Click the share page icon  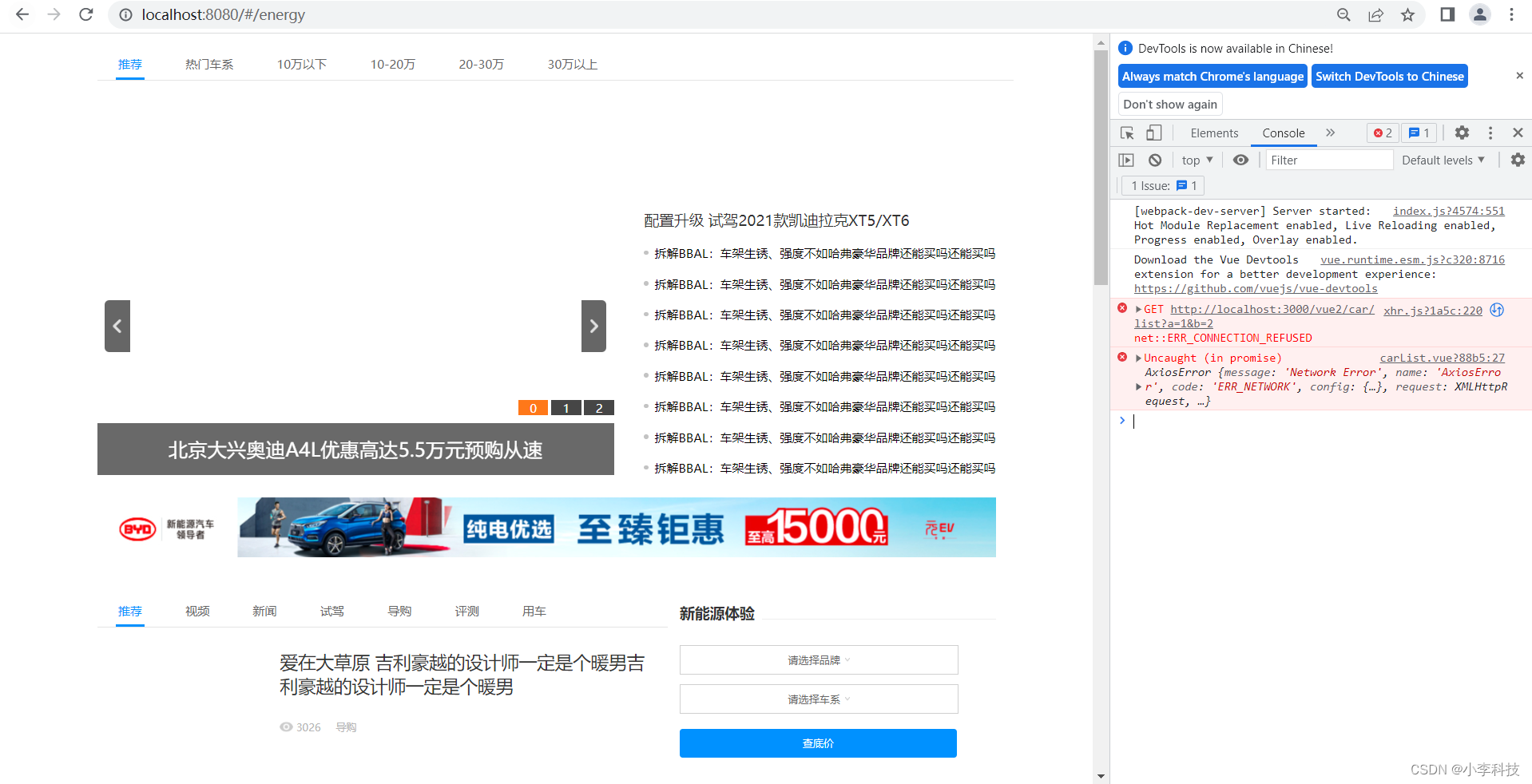(x=1375, y=14)
